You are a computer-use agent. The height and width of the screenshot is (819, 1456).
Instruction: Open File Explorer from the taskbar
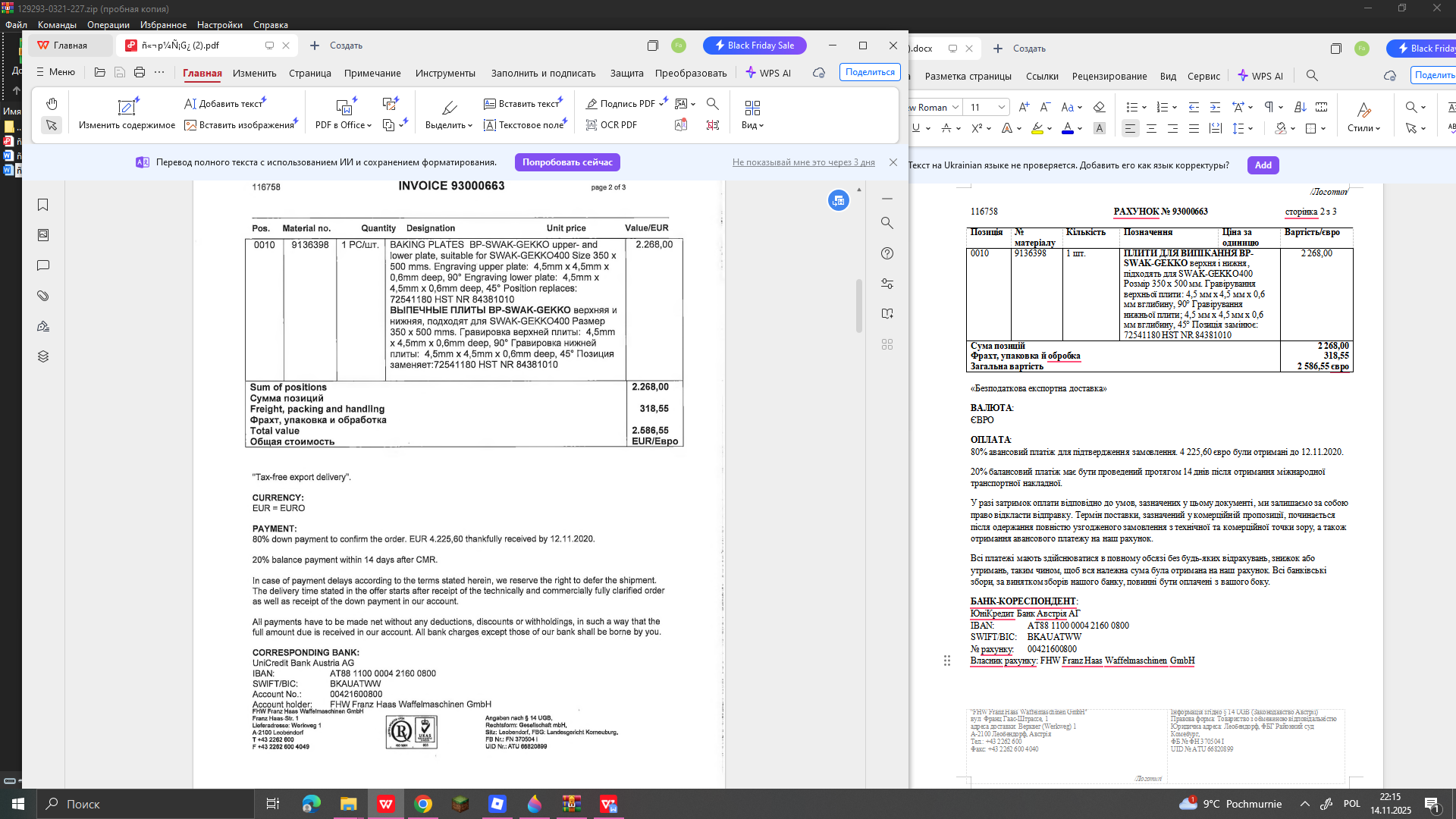349,804
